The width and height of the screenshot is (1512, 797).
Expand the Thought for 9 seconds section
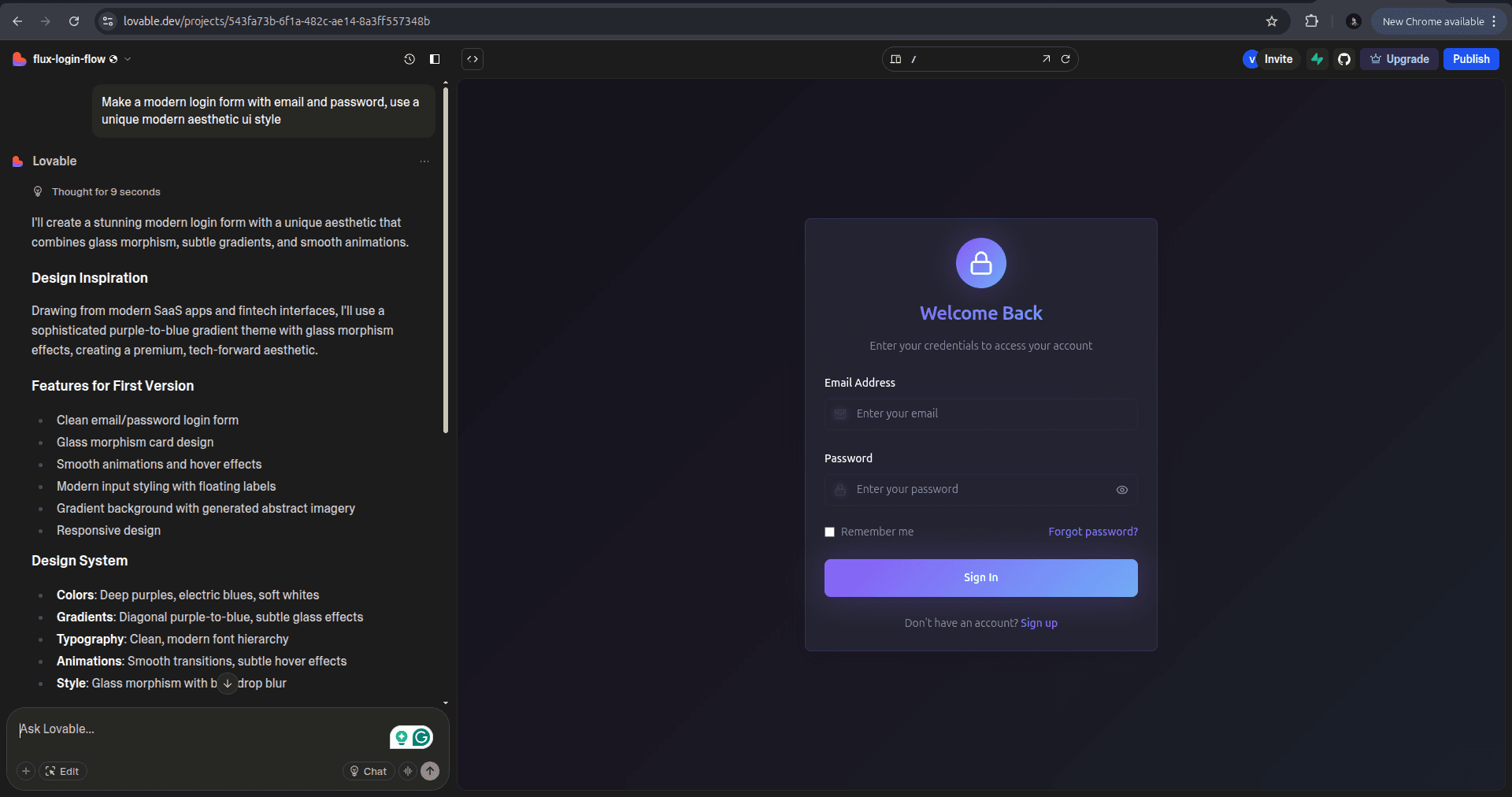click(x=106, y=192)
